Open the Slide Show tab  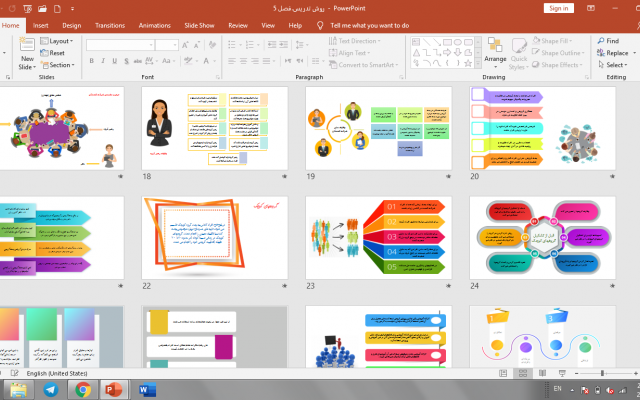(x=199, y=25)
